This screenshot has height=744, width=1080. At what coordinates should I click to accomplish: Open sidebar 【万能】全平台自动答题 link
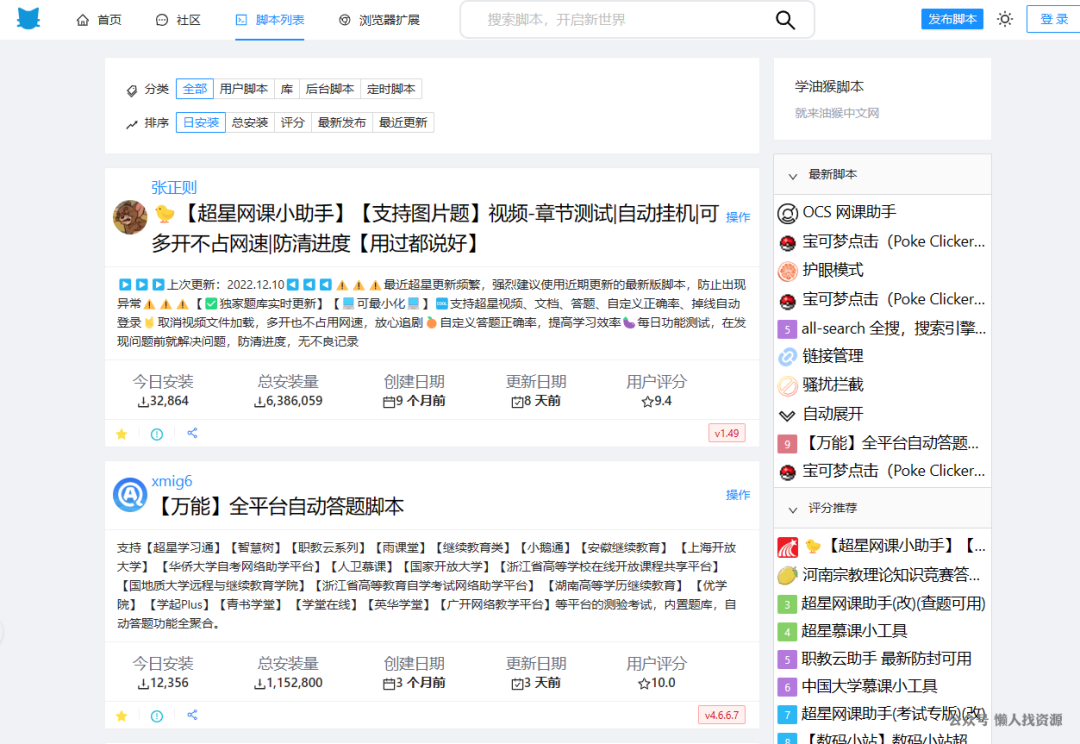pyautogui.click(x=891, y=443)
